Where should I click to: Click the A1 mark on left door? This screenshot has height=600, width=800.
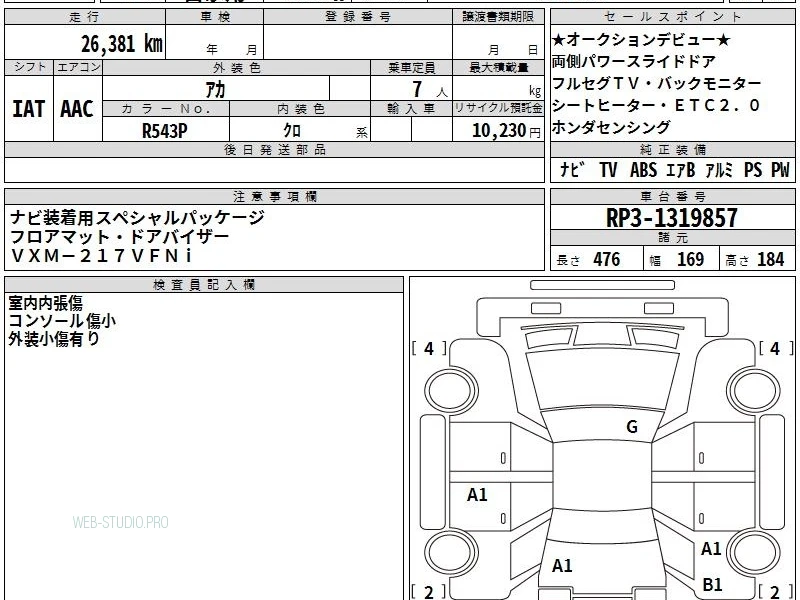point(477,494)
